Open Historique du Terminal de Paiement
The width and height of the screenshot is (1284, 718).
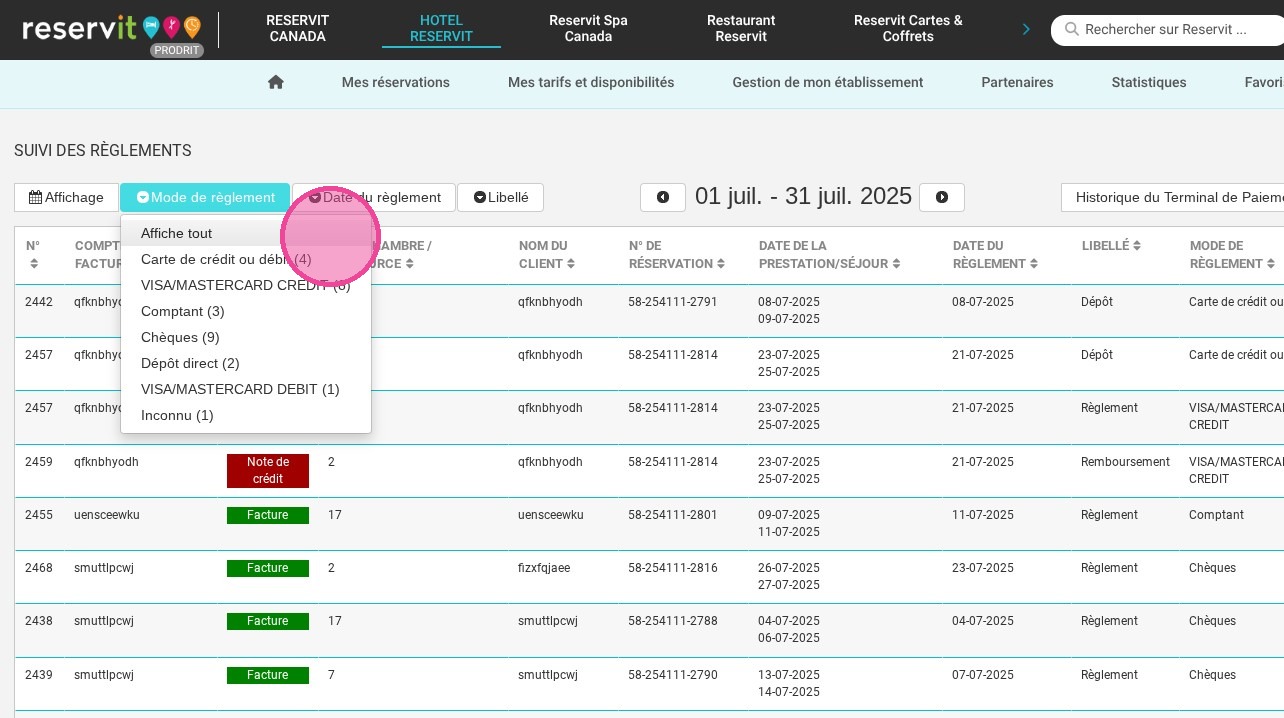(1172, 197)
